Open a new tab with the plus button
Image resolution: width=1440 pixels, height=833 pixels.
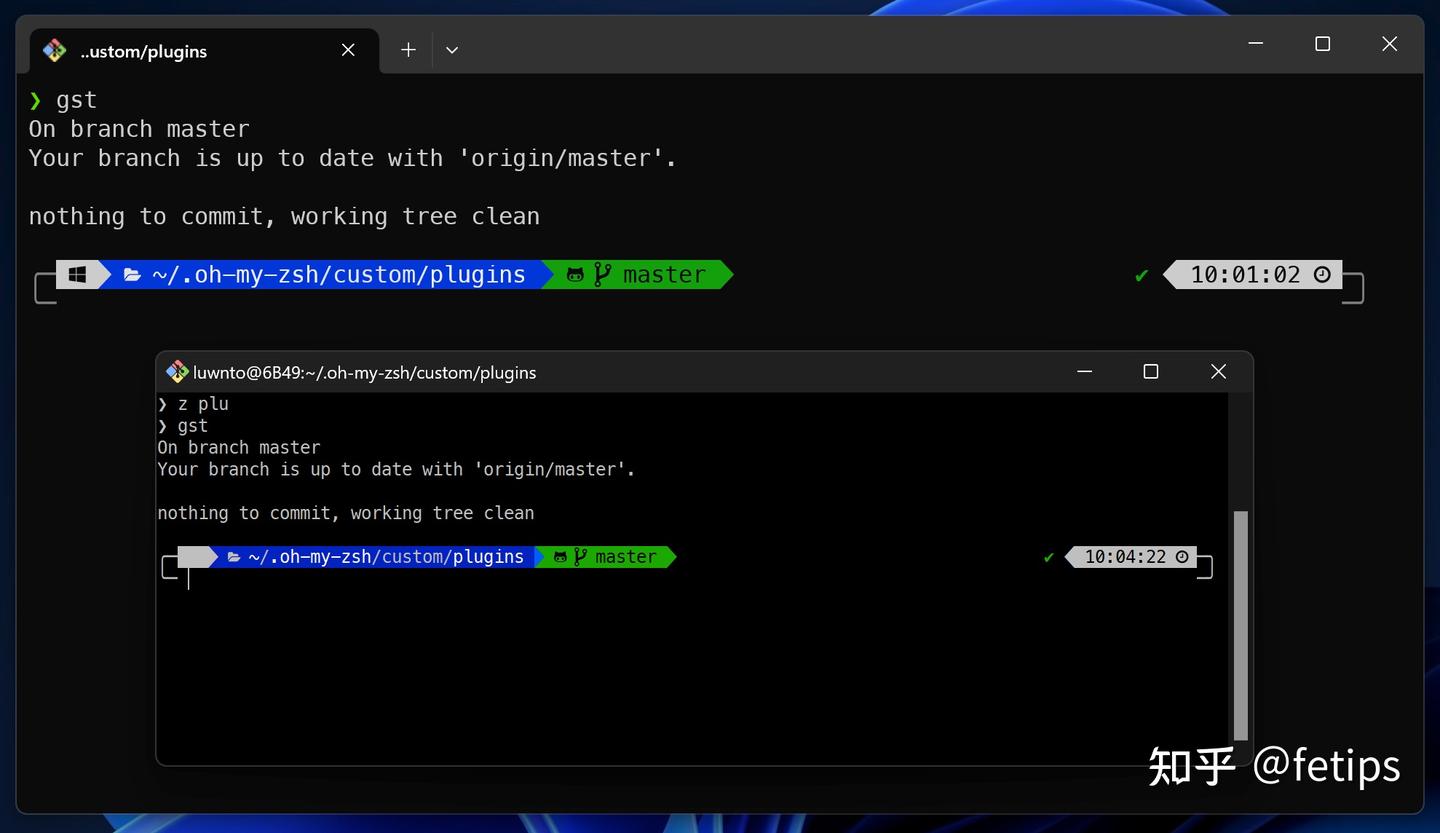[x=407, y=49]
